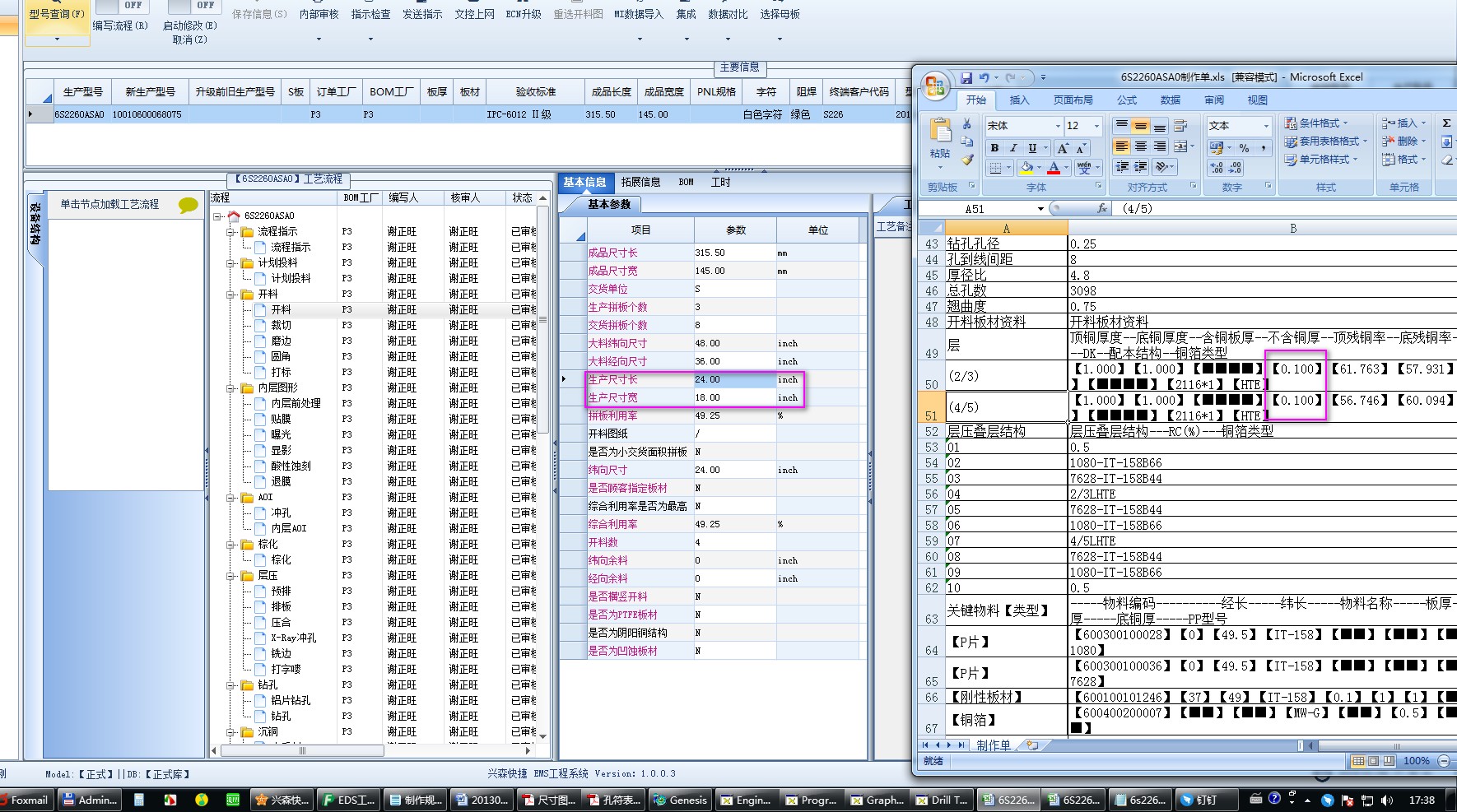Click the Bold formatting button in Excel
The width and height of the screenshot is (1457, 812).
(994, 148)
